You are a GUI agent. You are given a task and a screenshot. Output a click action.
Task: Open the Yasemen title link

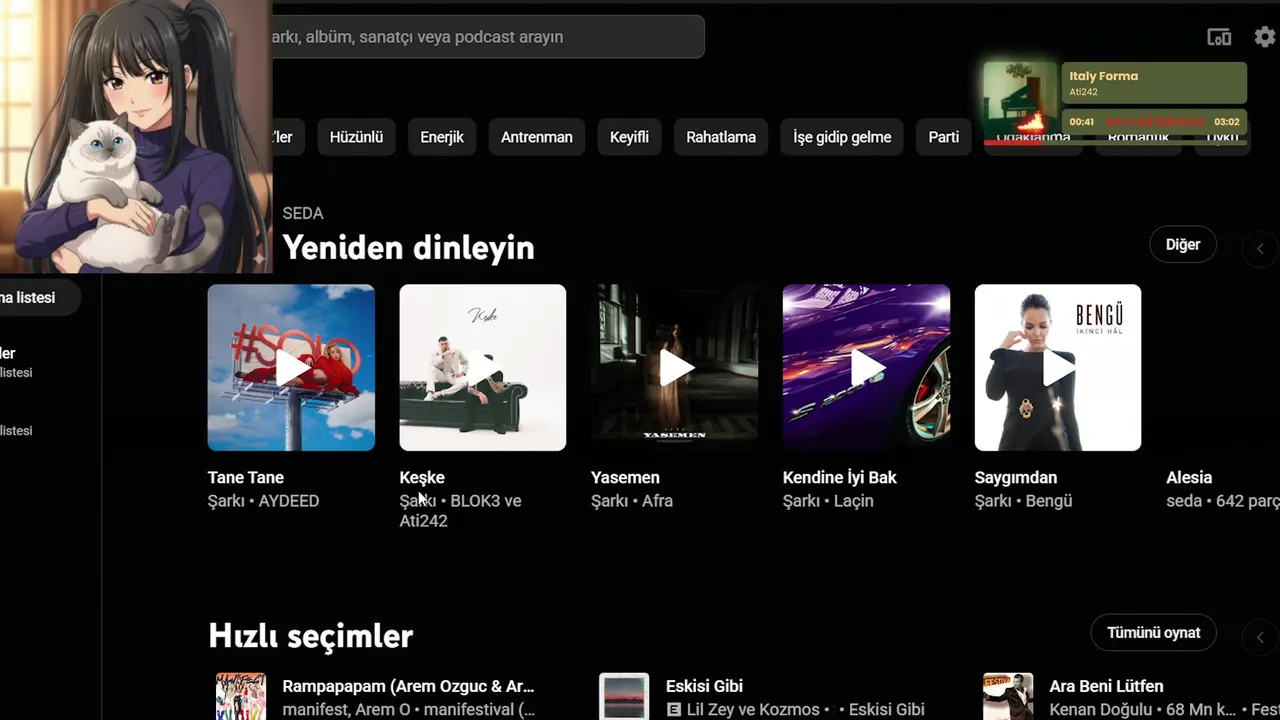(x=625, y=478)
